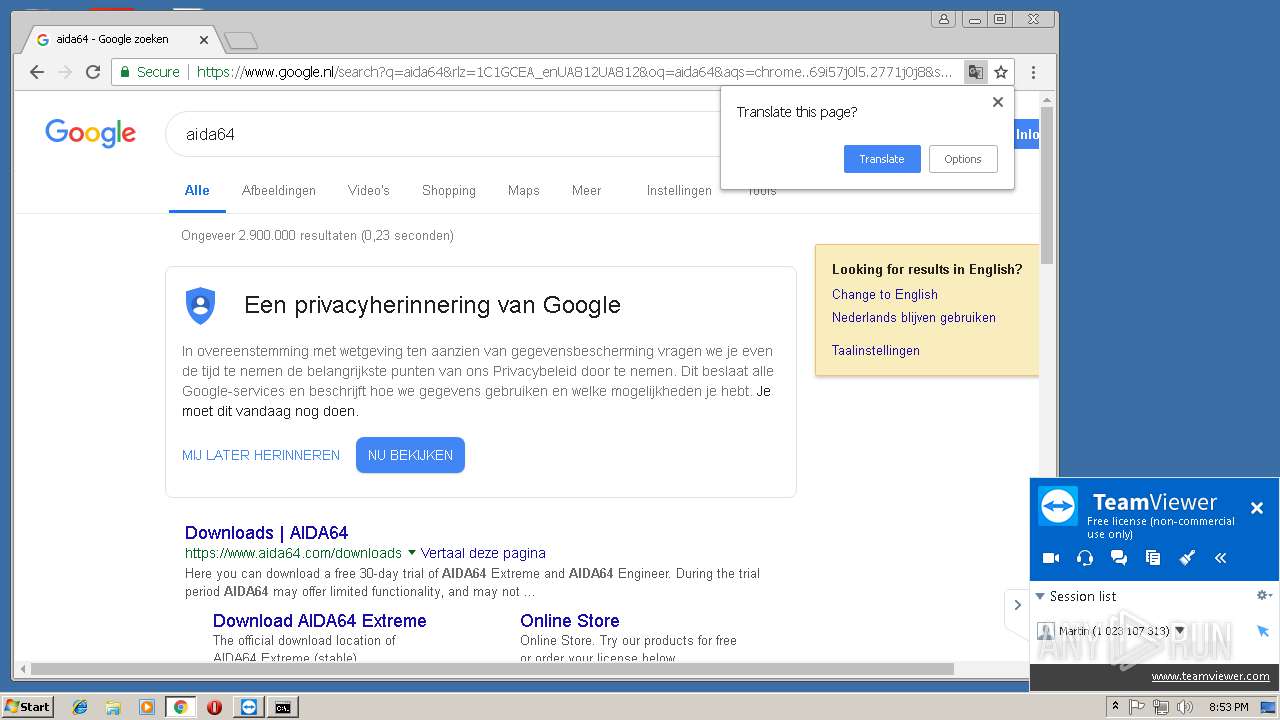Collapse the Session list section

(x=1040, y=596)
